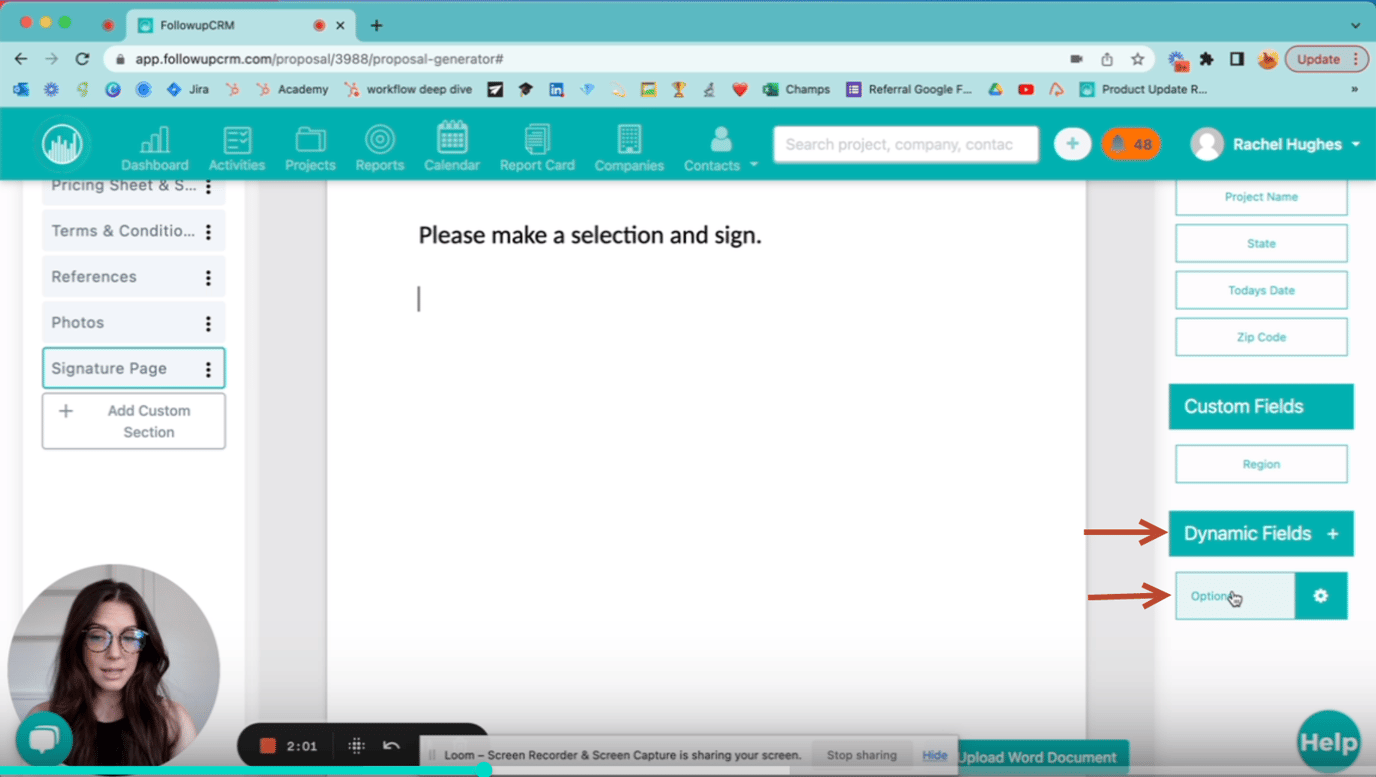Click the Loom grid drag handle icon
The image size is (1376, 777).
coord(356,746)
